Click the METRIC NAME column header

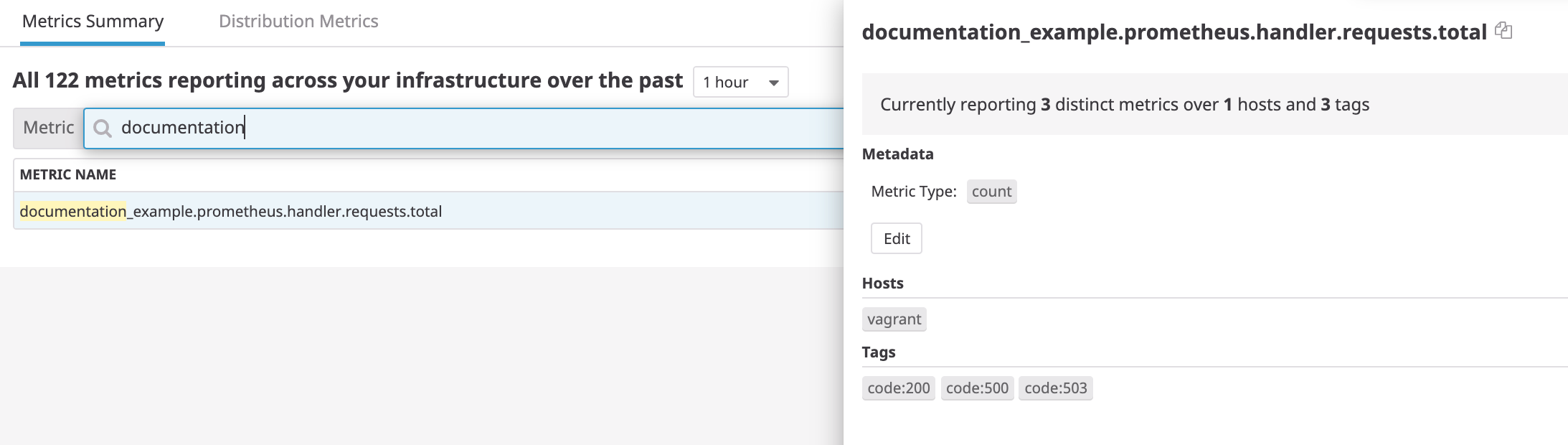68,174
